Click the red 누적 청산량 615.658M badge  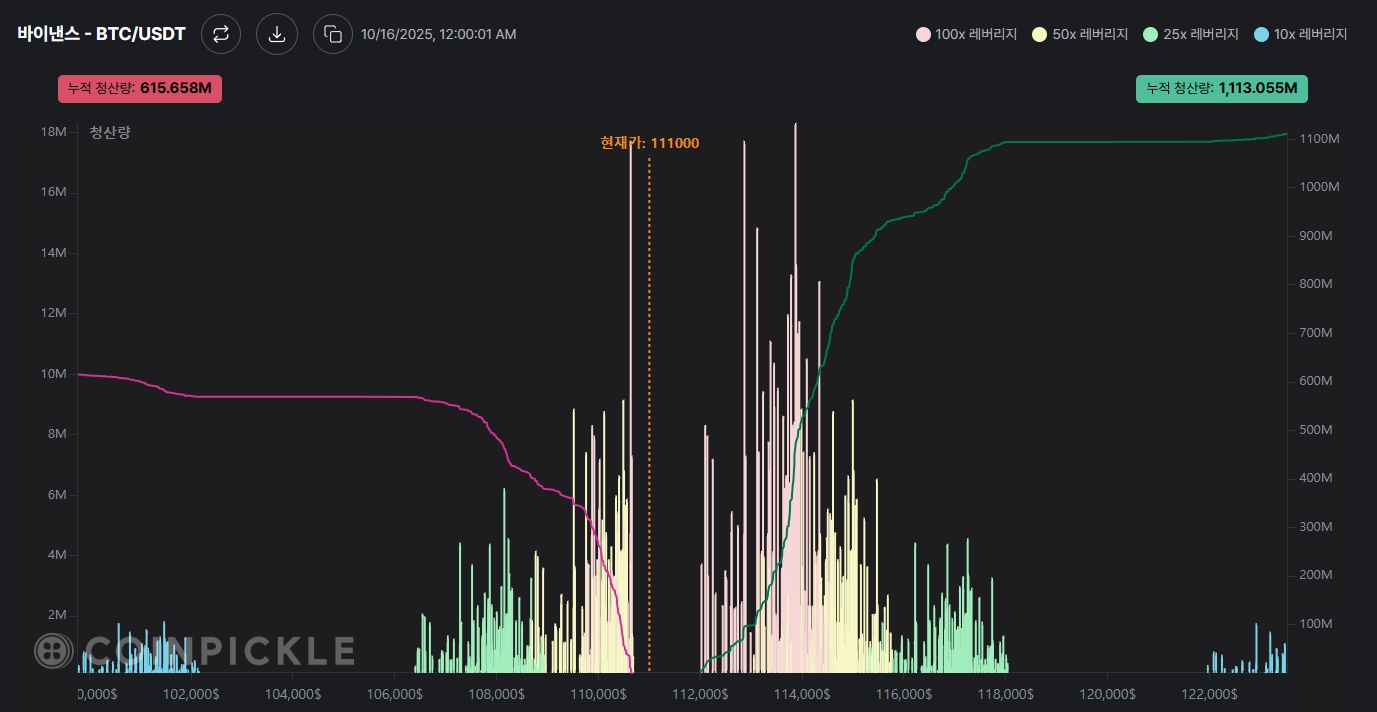(x=140, y=88)
